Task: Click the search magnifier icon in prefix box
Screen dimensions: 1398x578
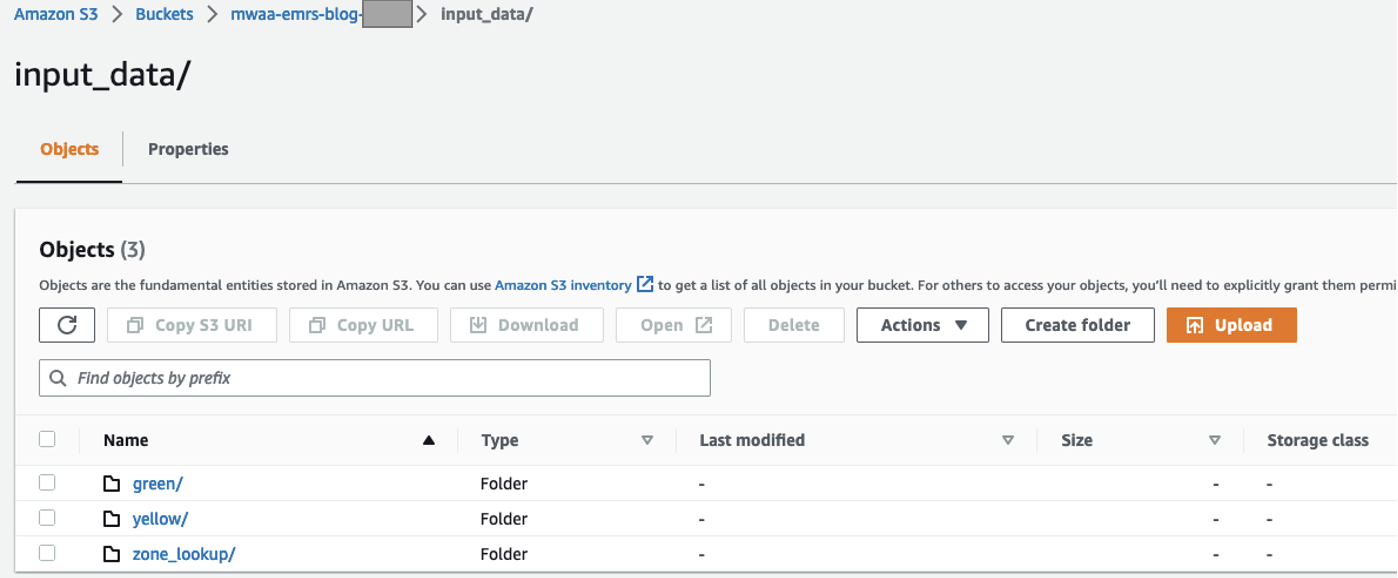Action: pyautogui.click(x=58, y=378)
